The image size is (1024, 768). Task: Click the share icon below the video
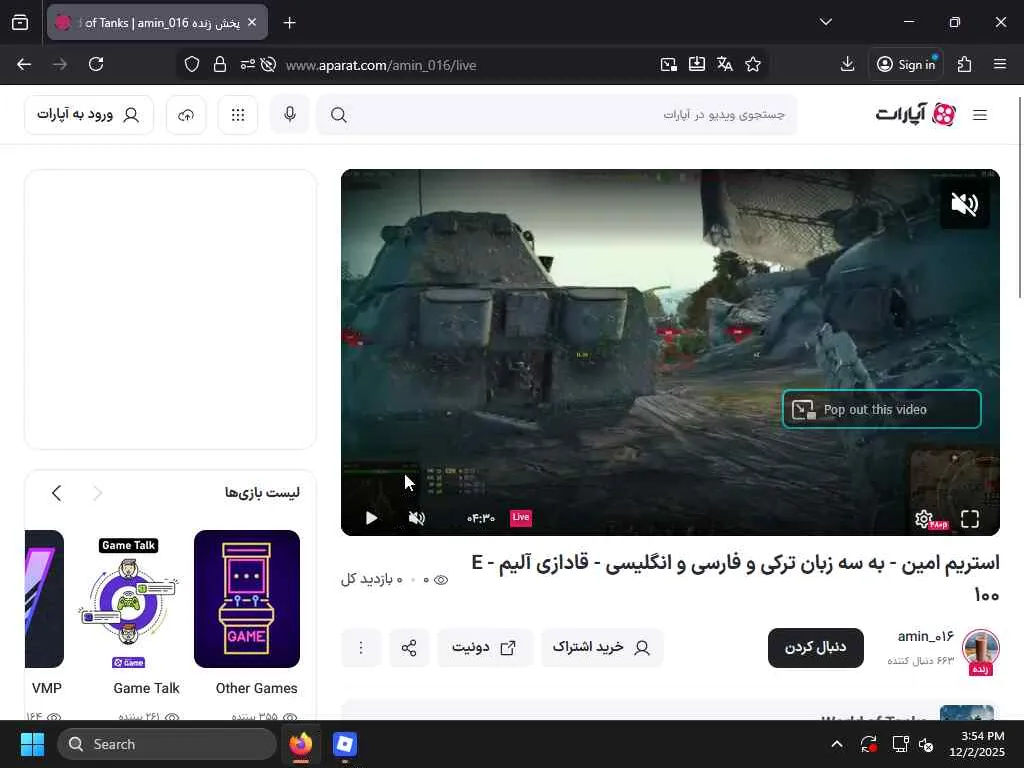point(409,648)
